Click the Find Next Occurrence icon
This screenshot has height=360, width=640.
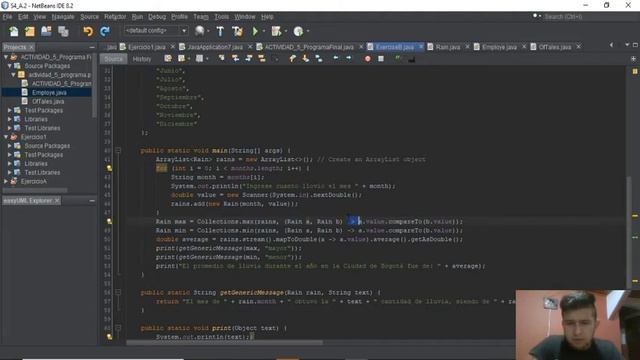(x=249, y=59)
